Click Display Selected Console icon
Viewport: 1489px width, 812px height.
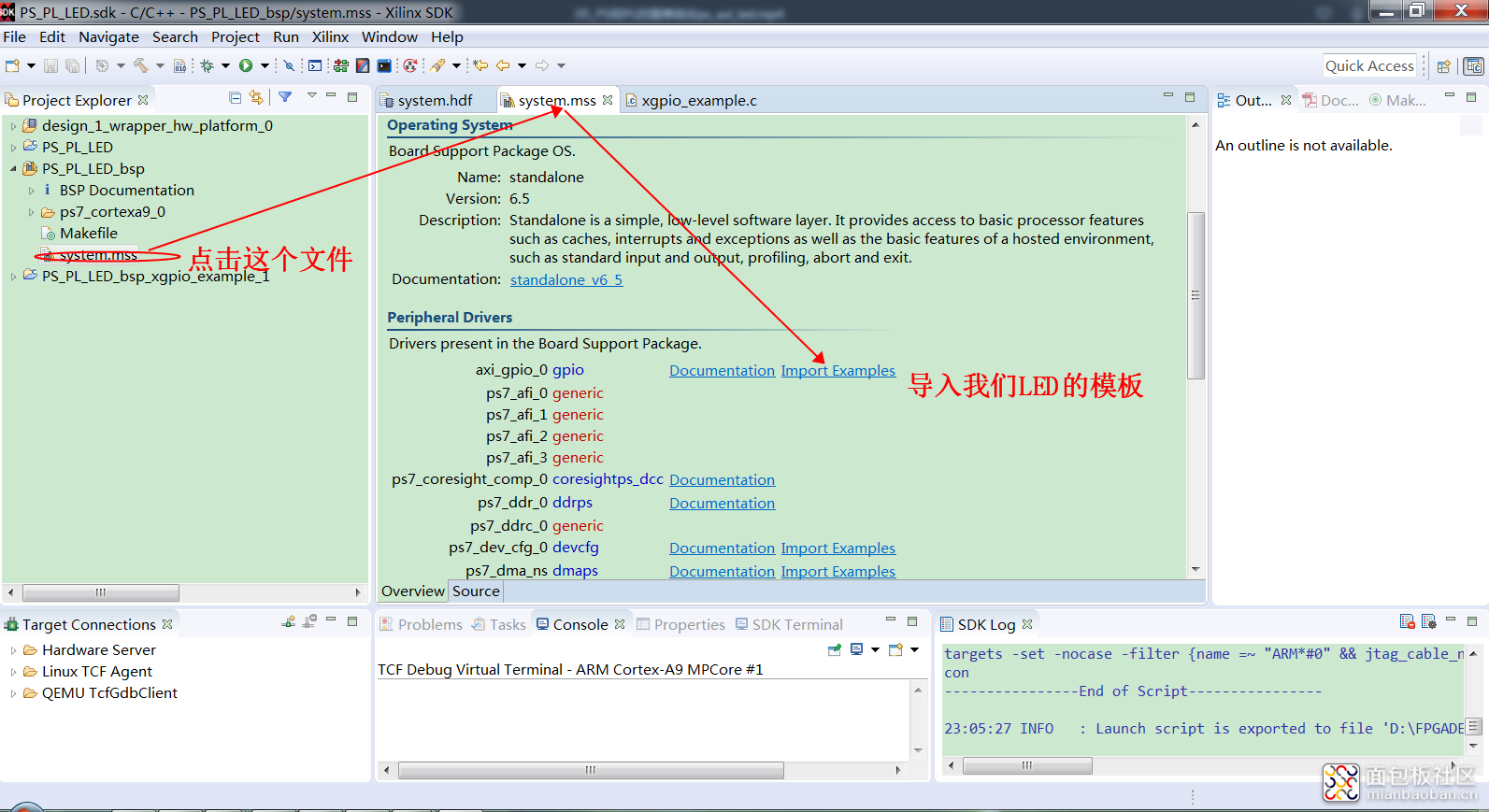point(856,649)
